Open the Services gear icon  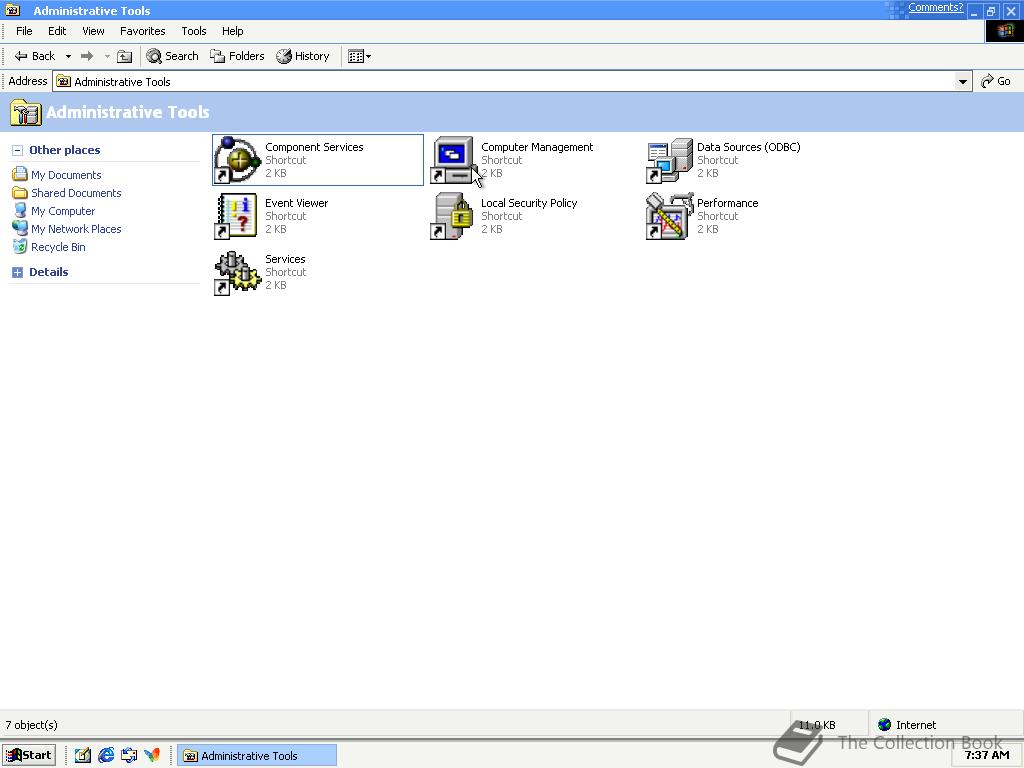238,272
